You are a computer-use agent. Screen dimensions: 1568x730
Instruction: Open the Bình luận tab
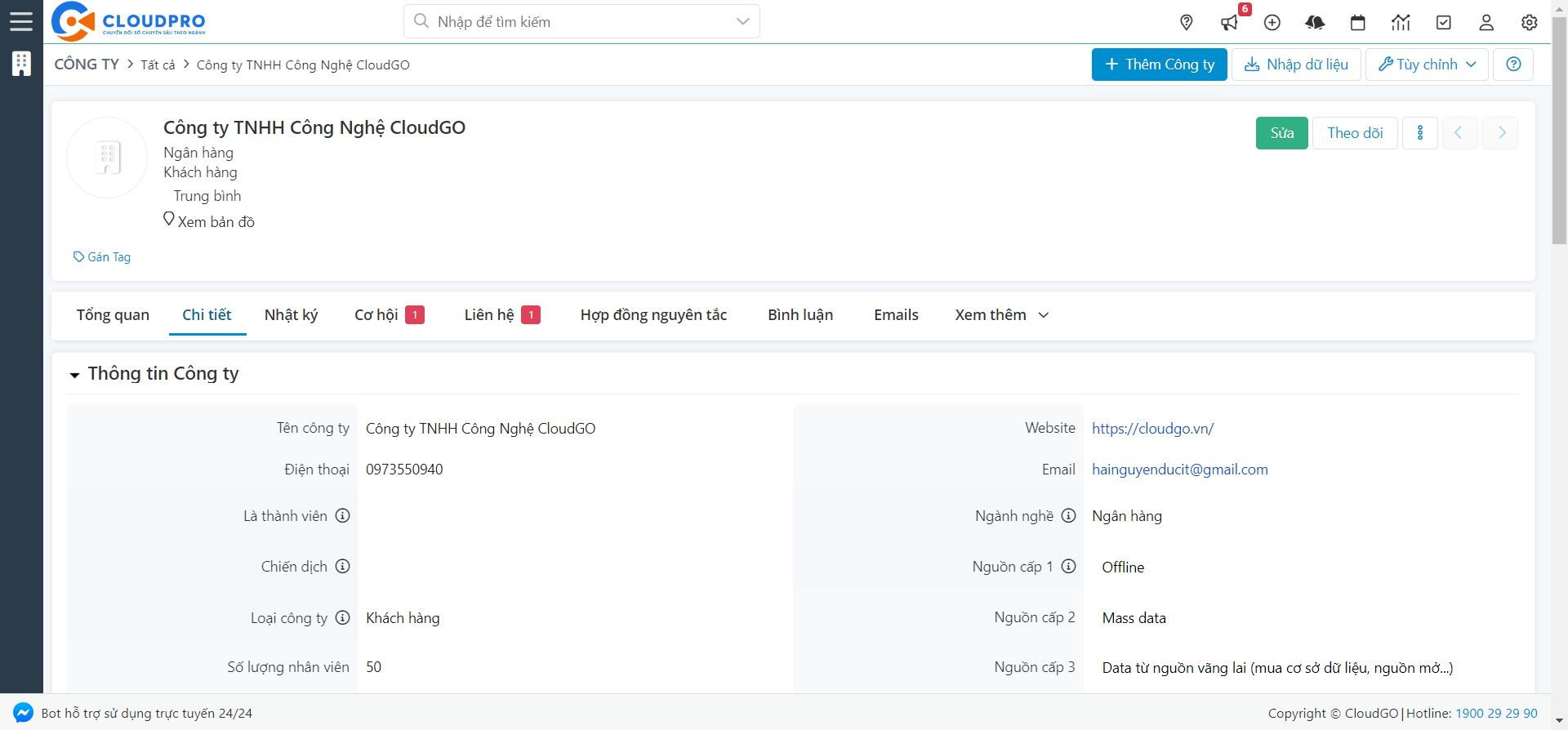tap(800, 315)
